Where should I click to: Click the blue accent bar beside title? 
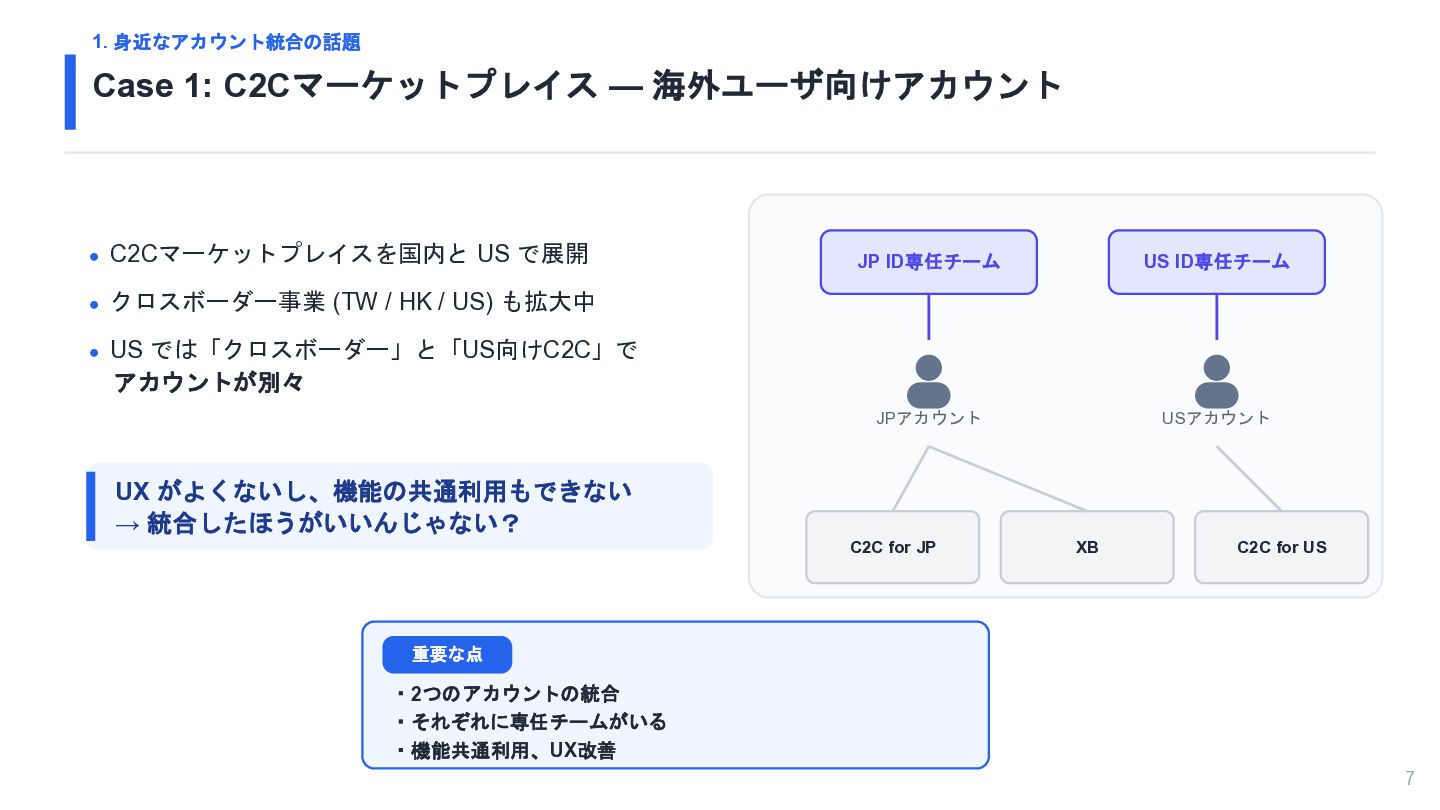point(70,92)
